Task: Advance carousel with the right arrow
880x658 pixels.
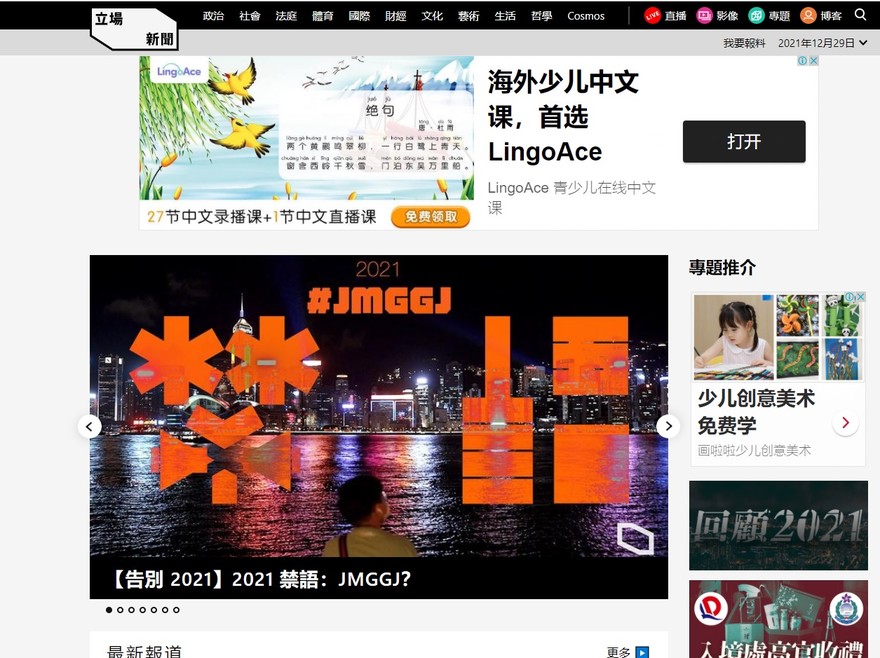Action: pos(668,426)
